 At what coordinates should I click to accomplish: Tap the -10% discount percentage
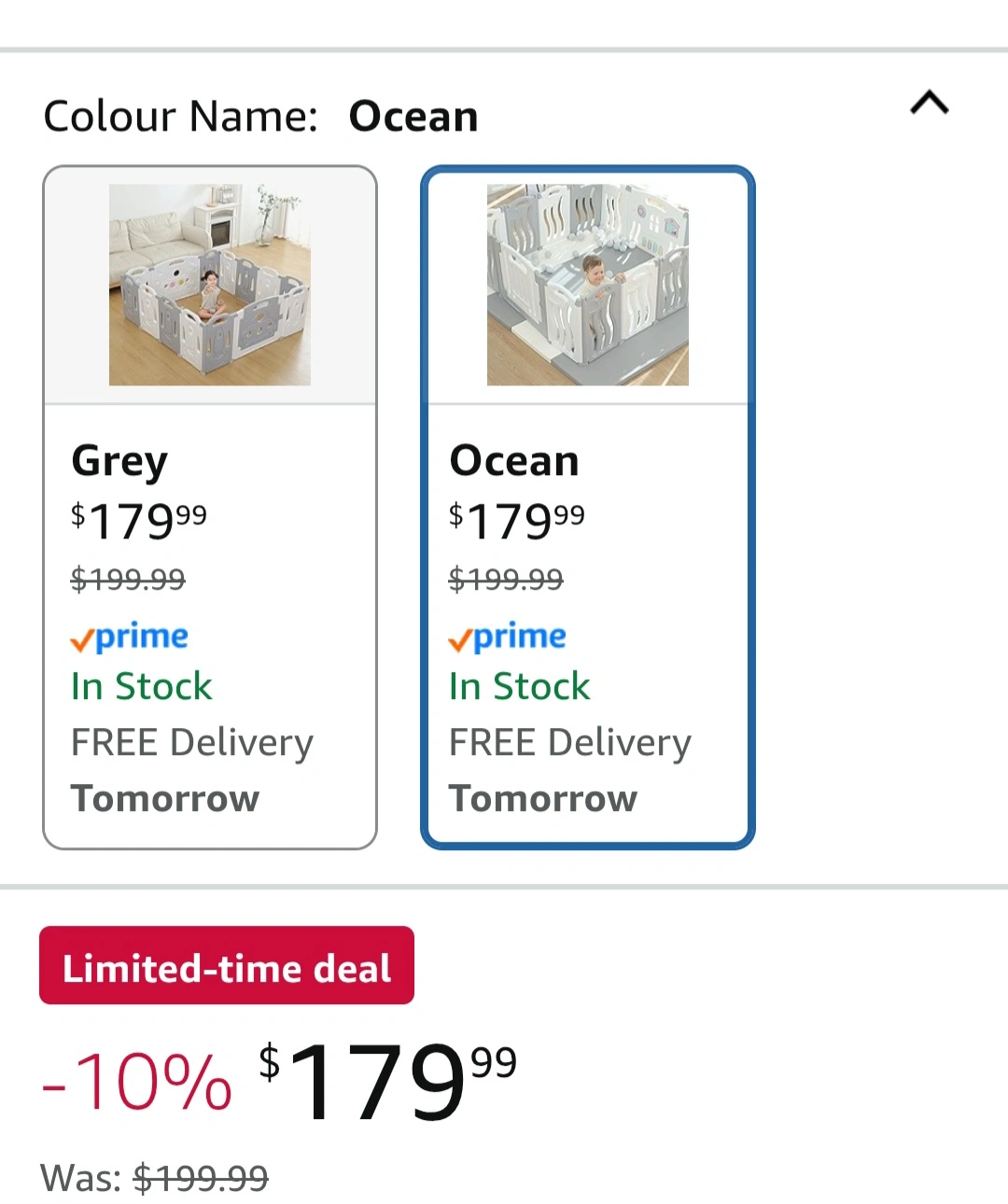(137, 1083)
